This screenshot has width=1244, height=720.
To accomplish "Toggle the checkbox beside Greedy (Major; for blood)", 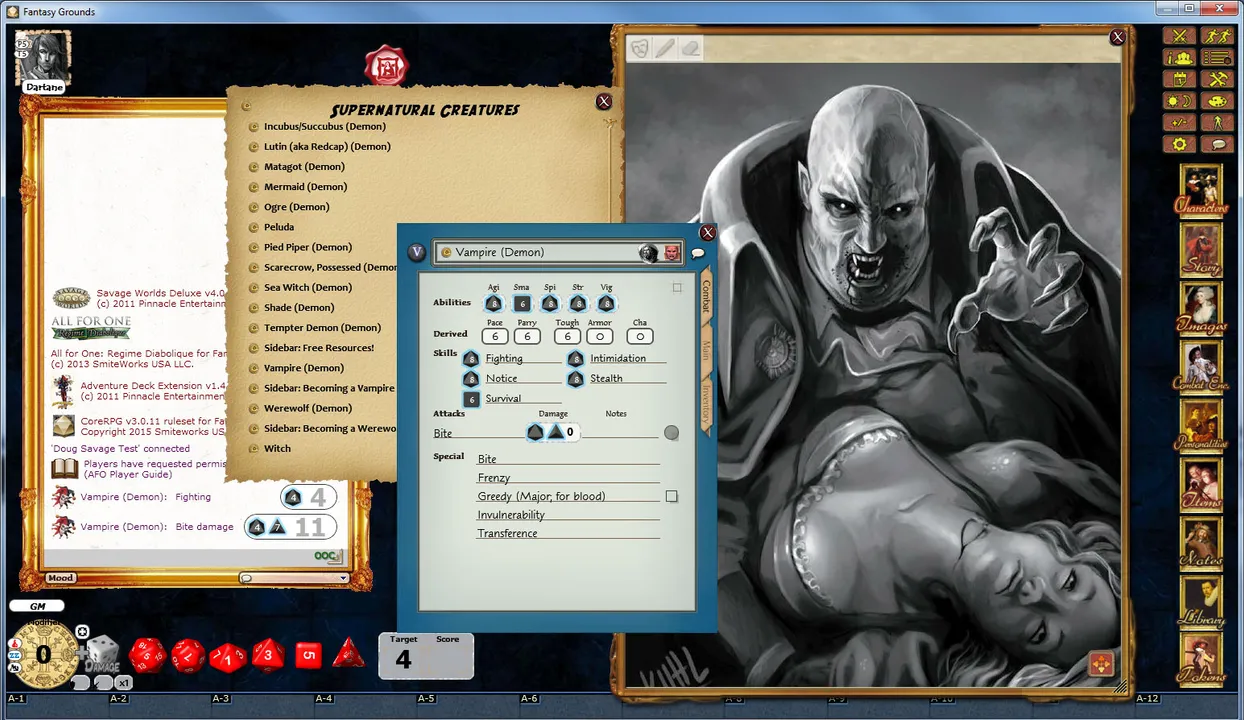I will coord(672,496).
